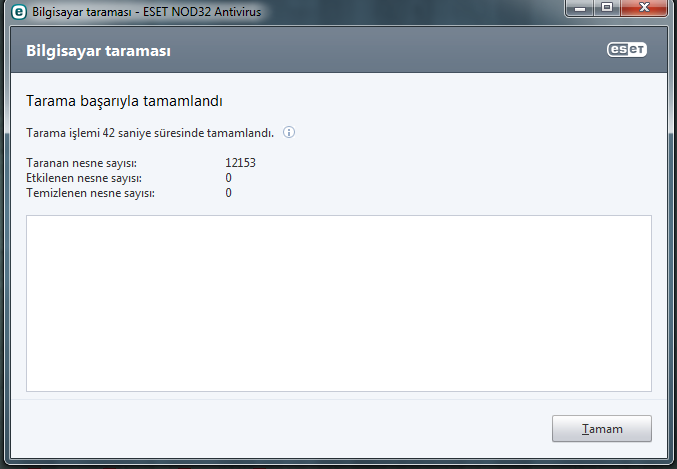
Task: Click the 0 value for Etkilenen nesne sayısı
Action: tap(228, 178)
